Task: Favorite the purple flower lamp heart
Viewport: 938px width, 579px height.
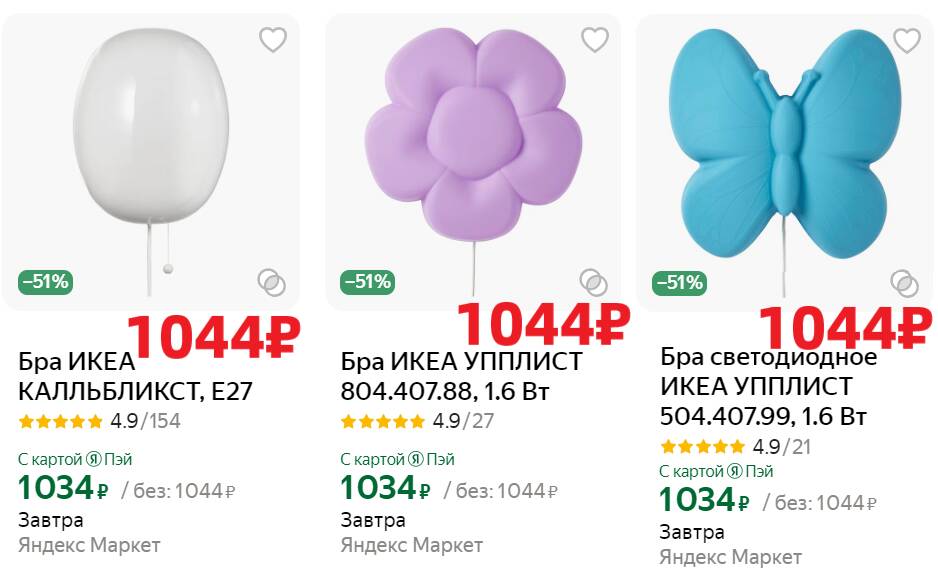Action: coord(595,40)
